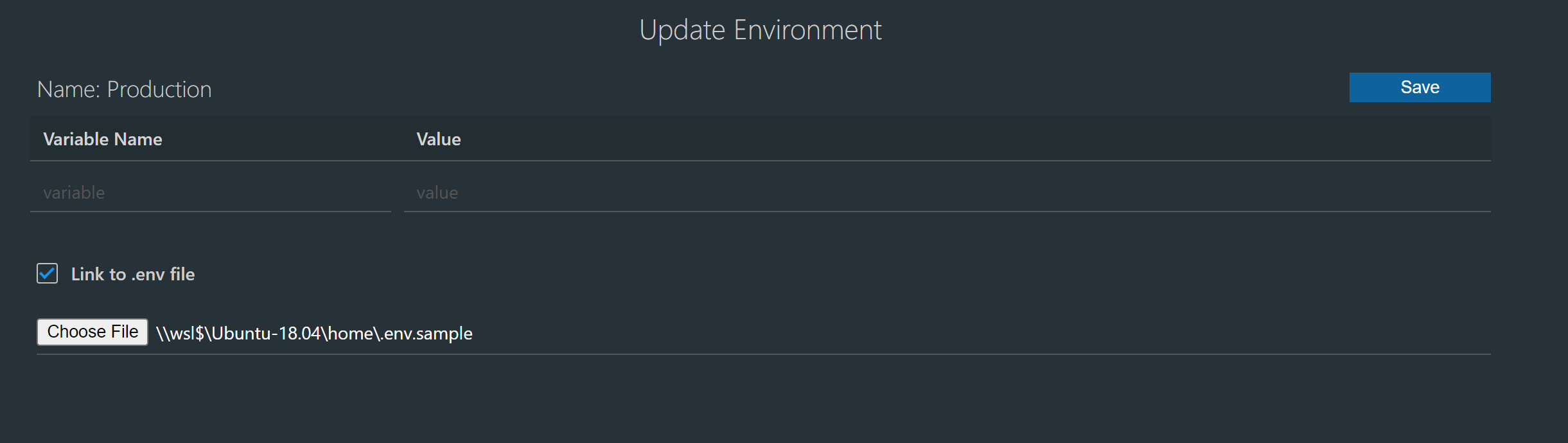Select the .env.sample file path text
The image size is (1568, 443).
pos(315,333)
